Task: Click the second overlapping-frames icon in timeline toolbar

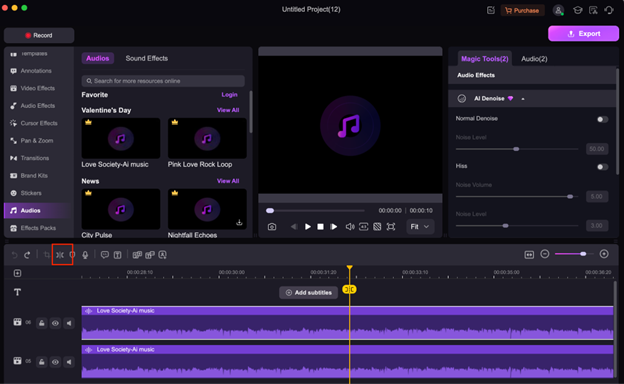Action: tap(150, 255)
